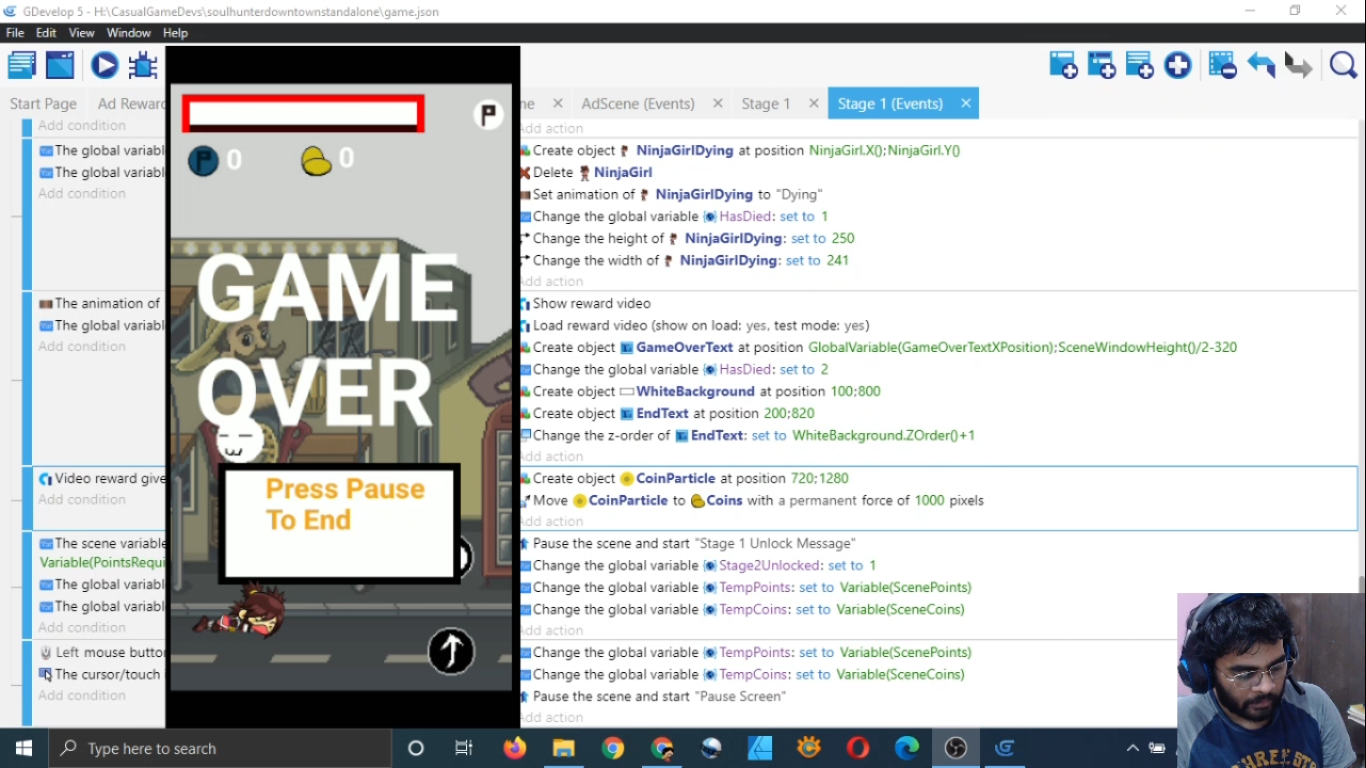The image size is (1366, 768).
Task: Select the Stage 1 (Events) tab
Action: [x=890, y=103]
